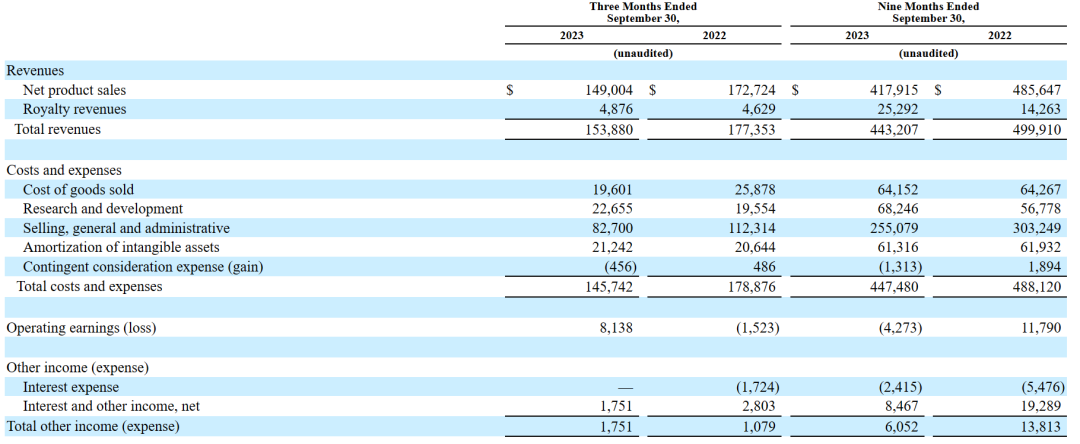Click the total costs value 447,480

[895, 286]
